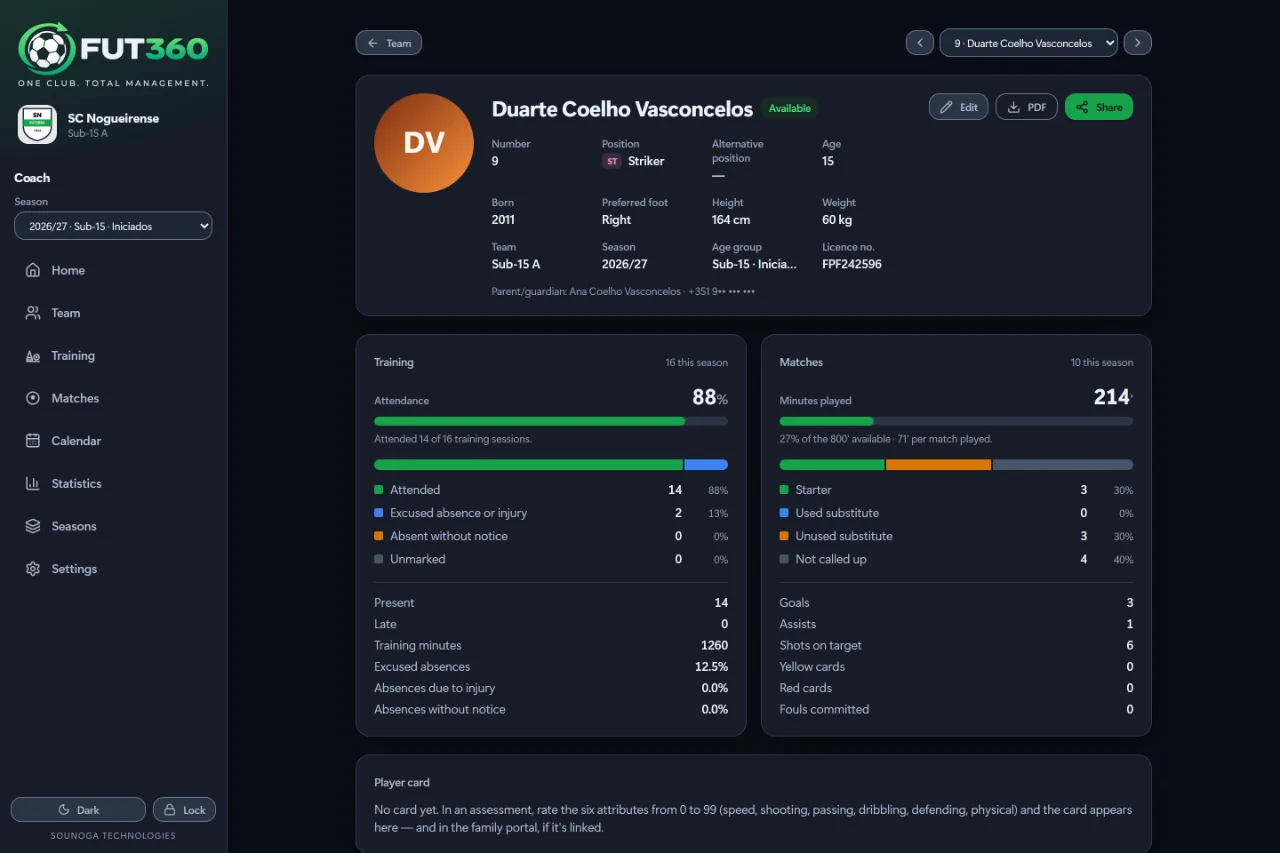Click the Team people icon

click(33, 313)
